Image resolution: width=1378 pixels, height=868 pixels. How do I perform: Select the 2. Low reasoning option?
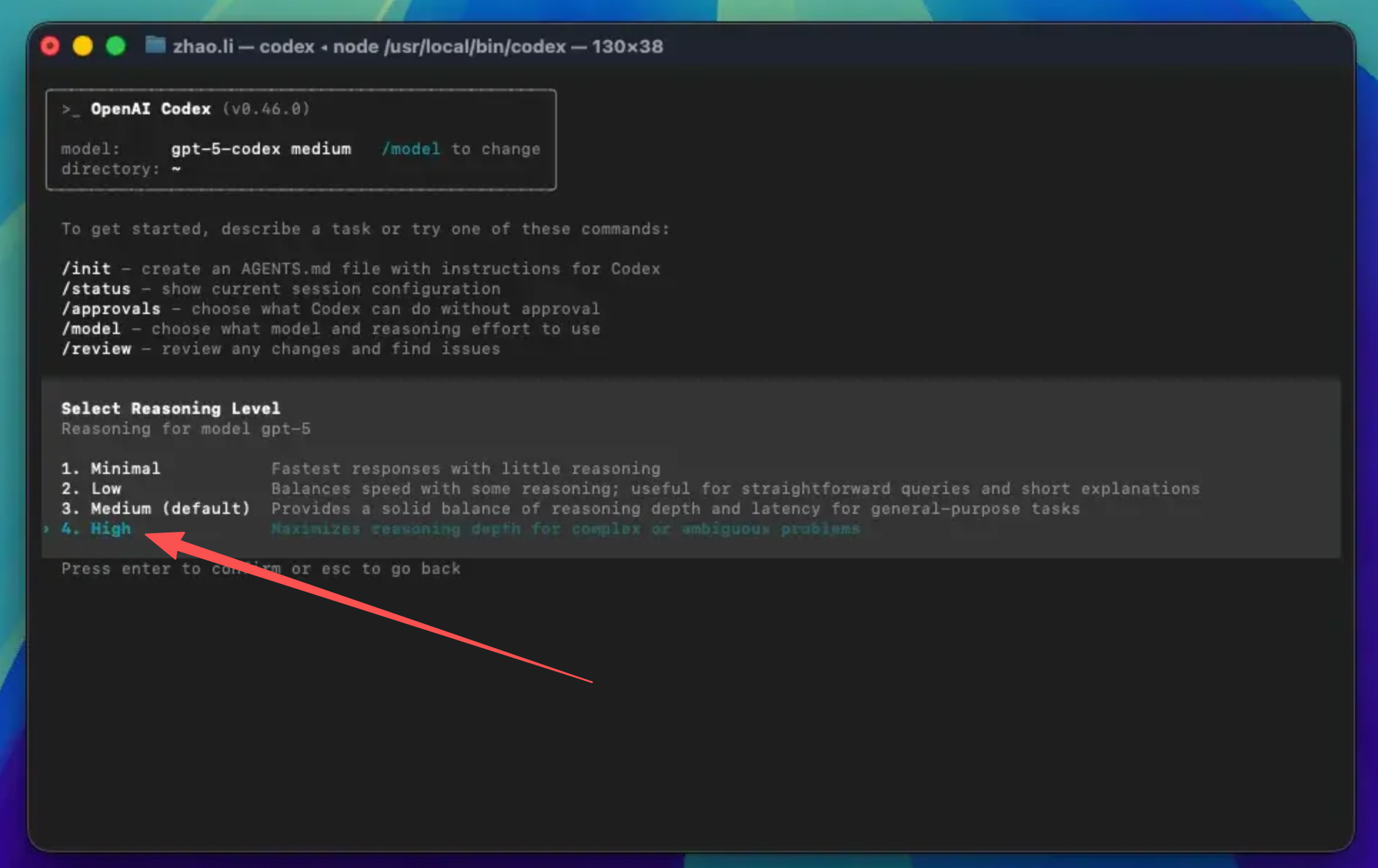[x=91, y=488]
